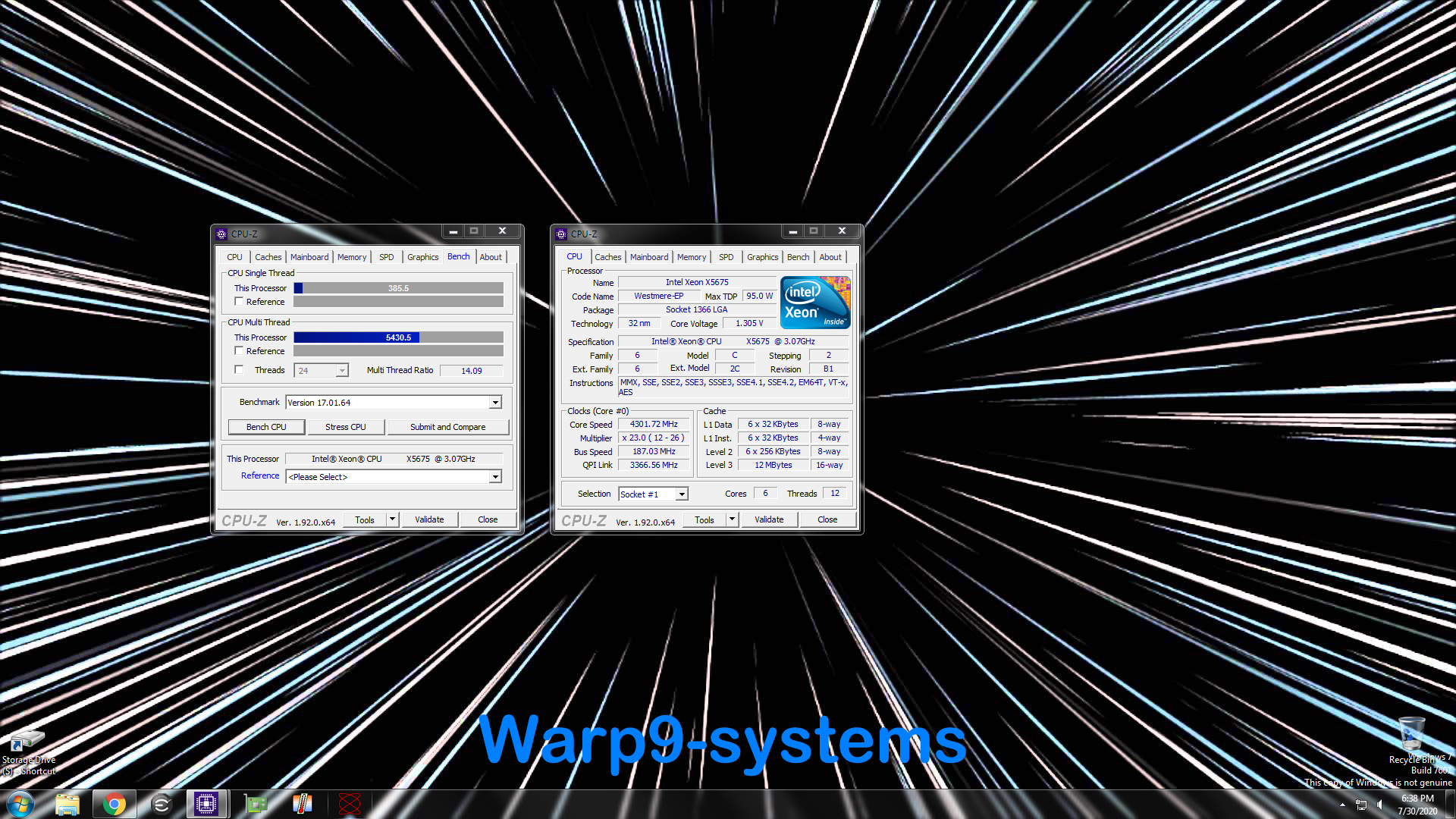This screenshot has height=819, width=1456.
Task: Click the Code Name field Westmere-EP
Action: point(658,296)
